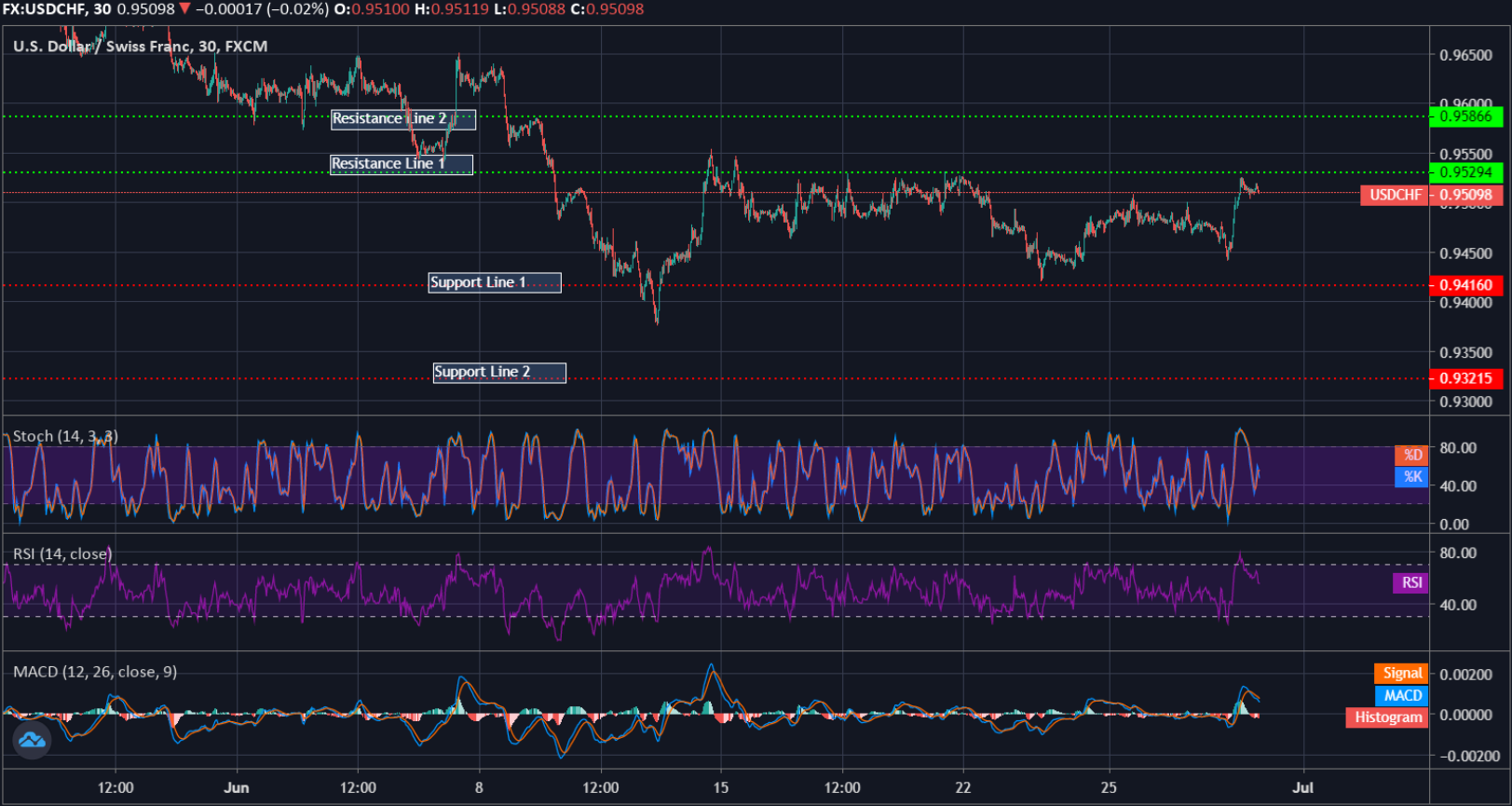Image resolution: width=1512 pixels, height=806 pixels.
Task: Click the H:0.95119 high value in header
Action: tap(452, 9)
